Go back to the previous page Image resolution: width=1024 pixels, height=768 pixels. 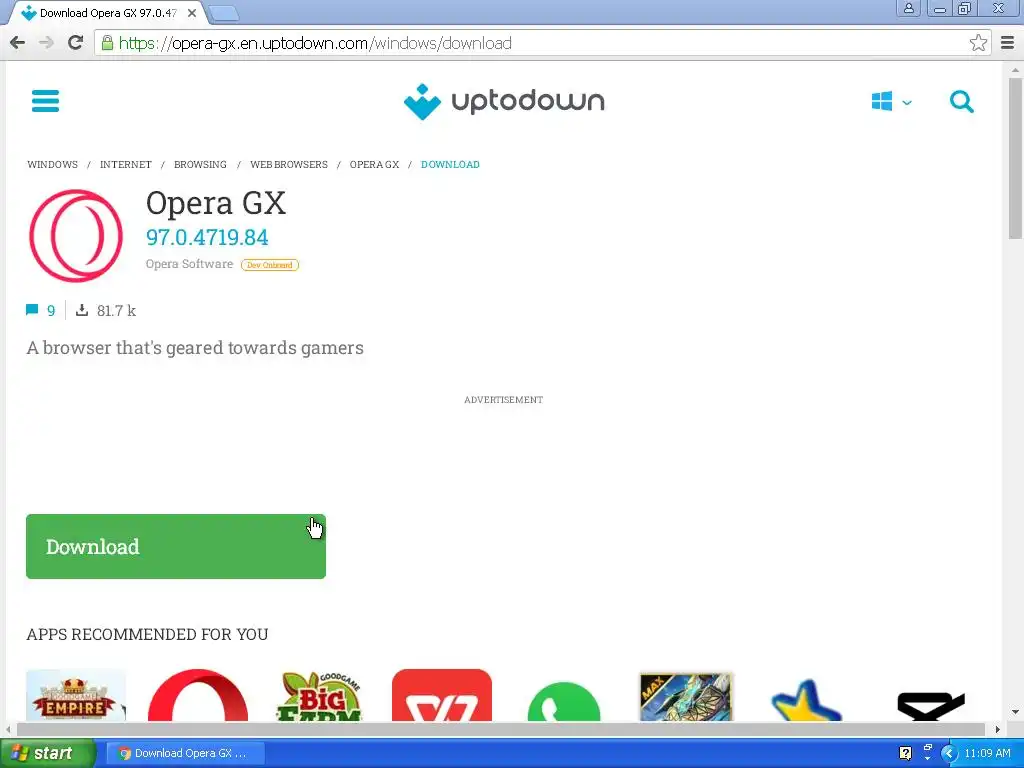18,43
